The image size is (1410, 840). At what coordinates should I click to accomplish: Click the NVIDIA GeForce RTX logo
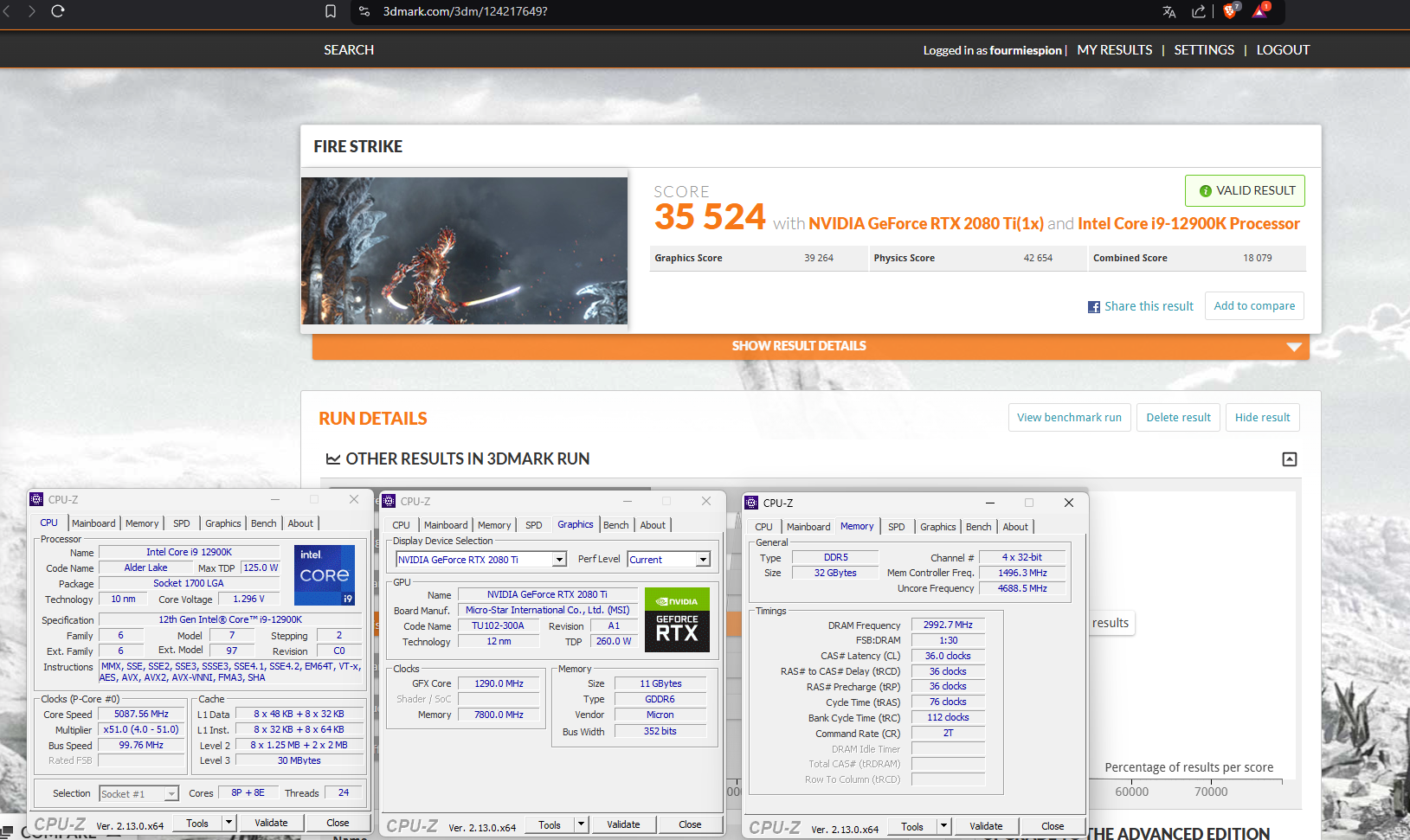click(677, 619)
